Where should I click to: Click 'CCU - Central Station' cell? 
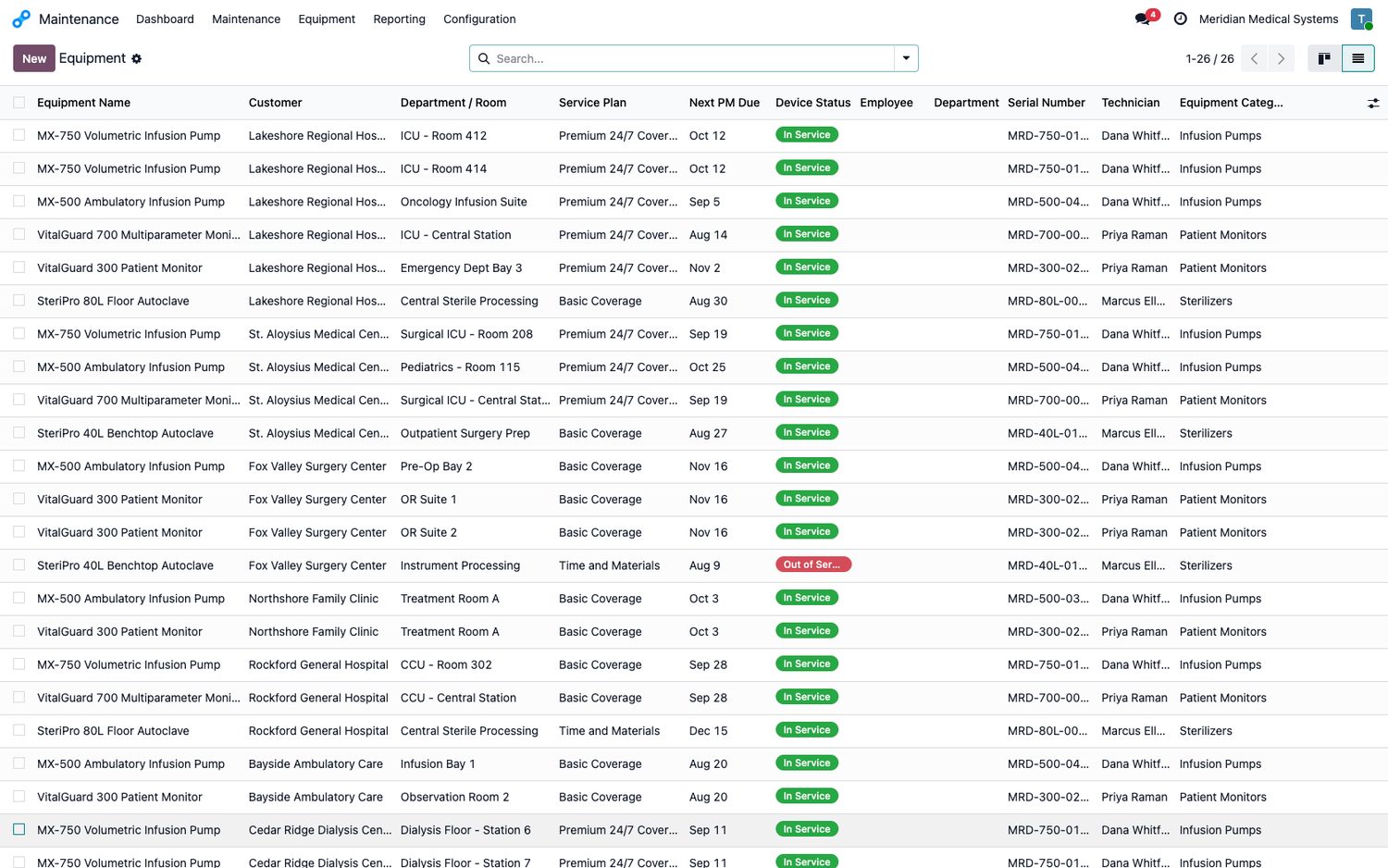[458, 698]
